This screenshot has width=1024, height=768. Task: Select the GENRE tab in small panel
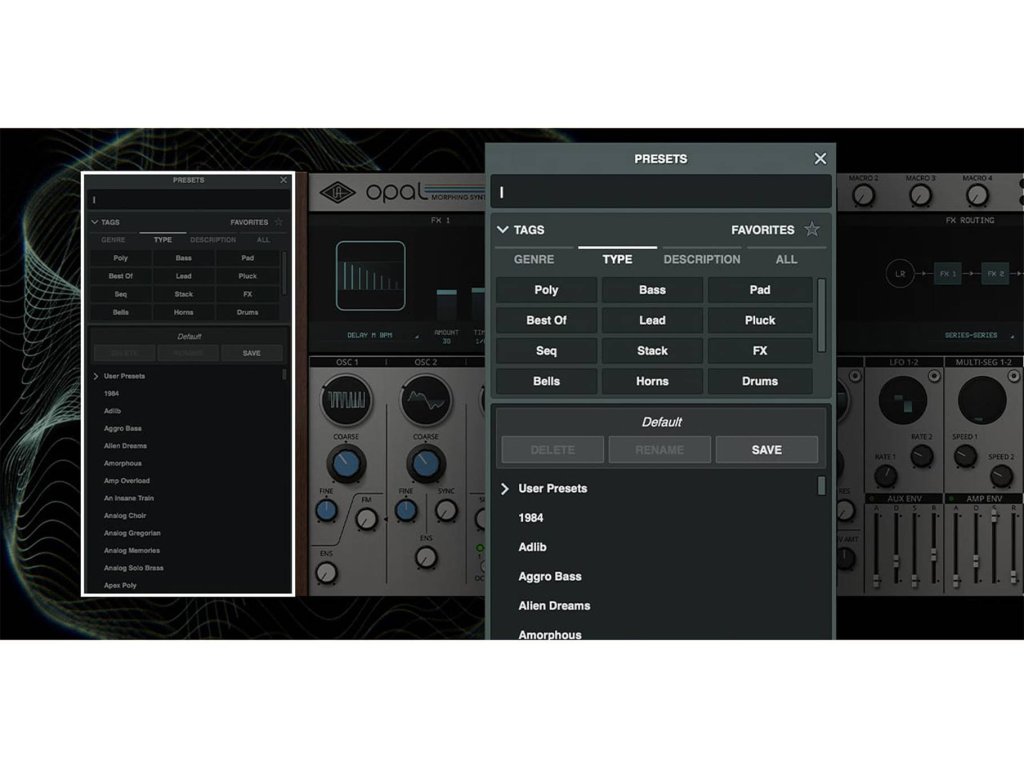[113, 240]
